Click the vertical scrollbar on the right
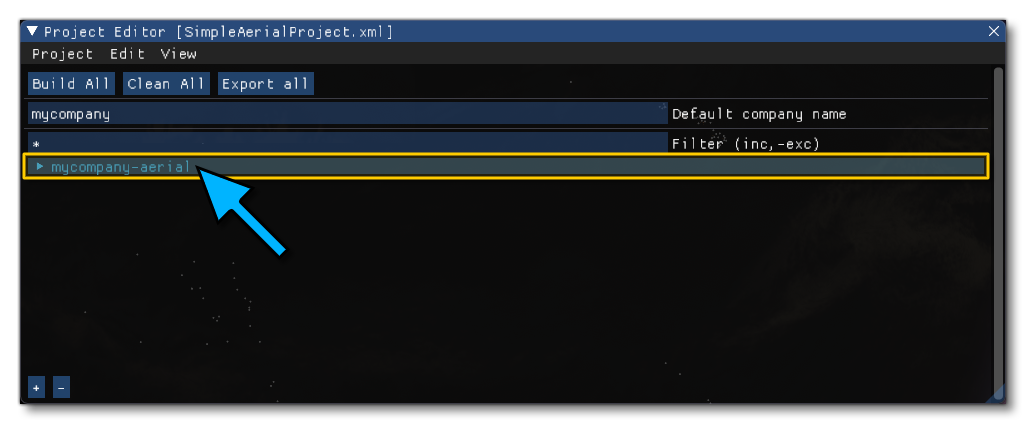Viewport: 1026px width, 424px height. click(997, 222)
